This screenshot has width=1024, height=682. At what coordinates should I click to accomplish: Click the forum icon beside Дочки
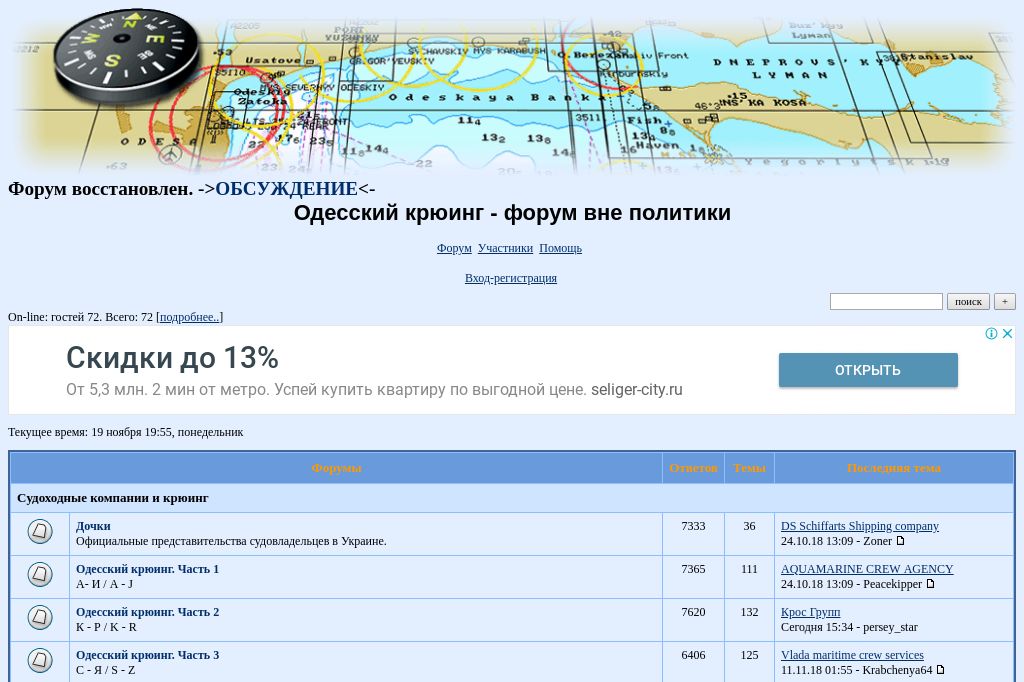pyautogui.click(x=40, y=531)
